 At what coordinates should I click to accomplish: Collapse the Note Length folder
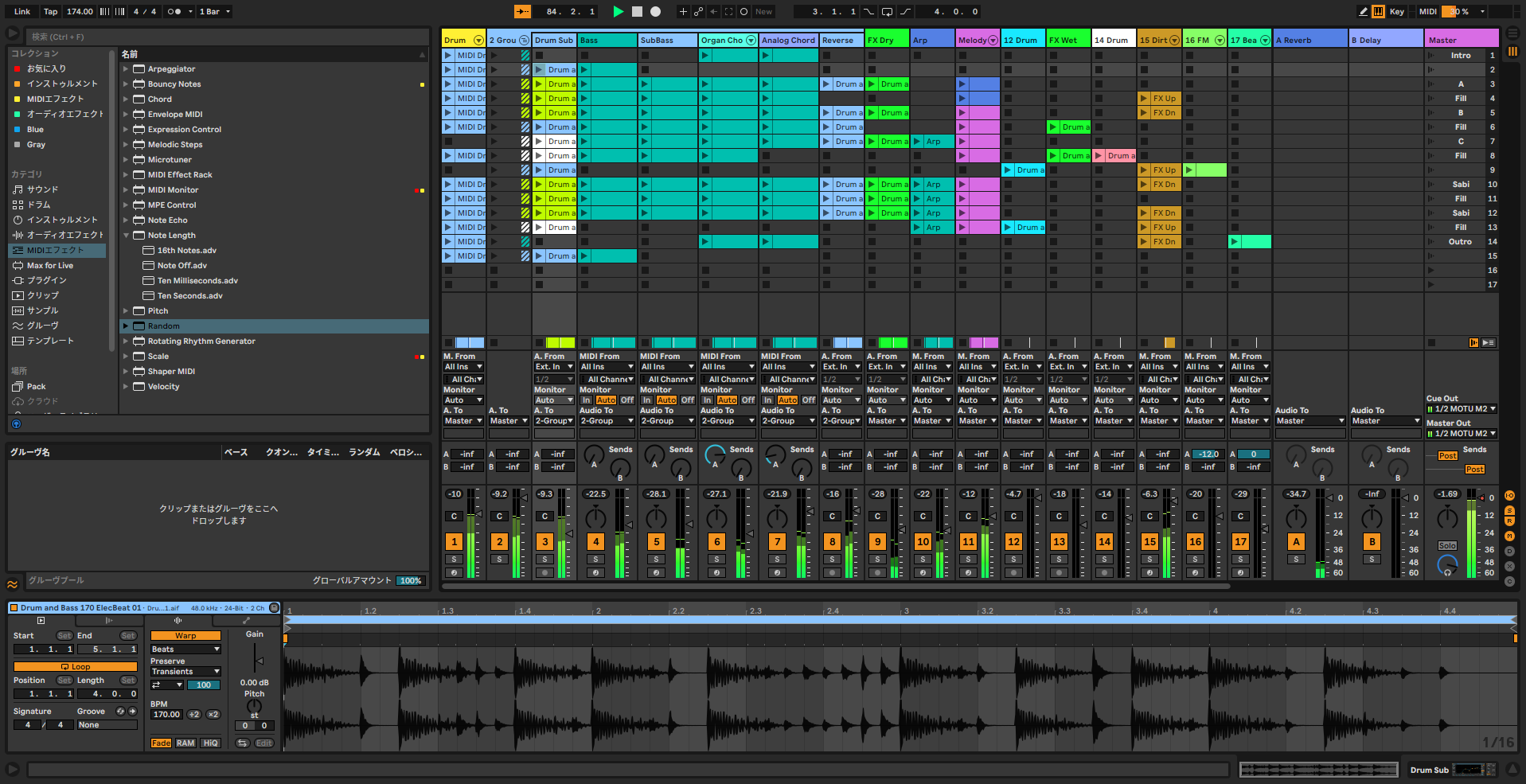tap(126, 235)
